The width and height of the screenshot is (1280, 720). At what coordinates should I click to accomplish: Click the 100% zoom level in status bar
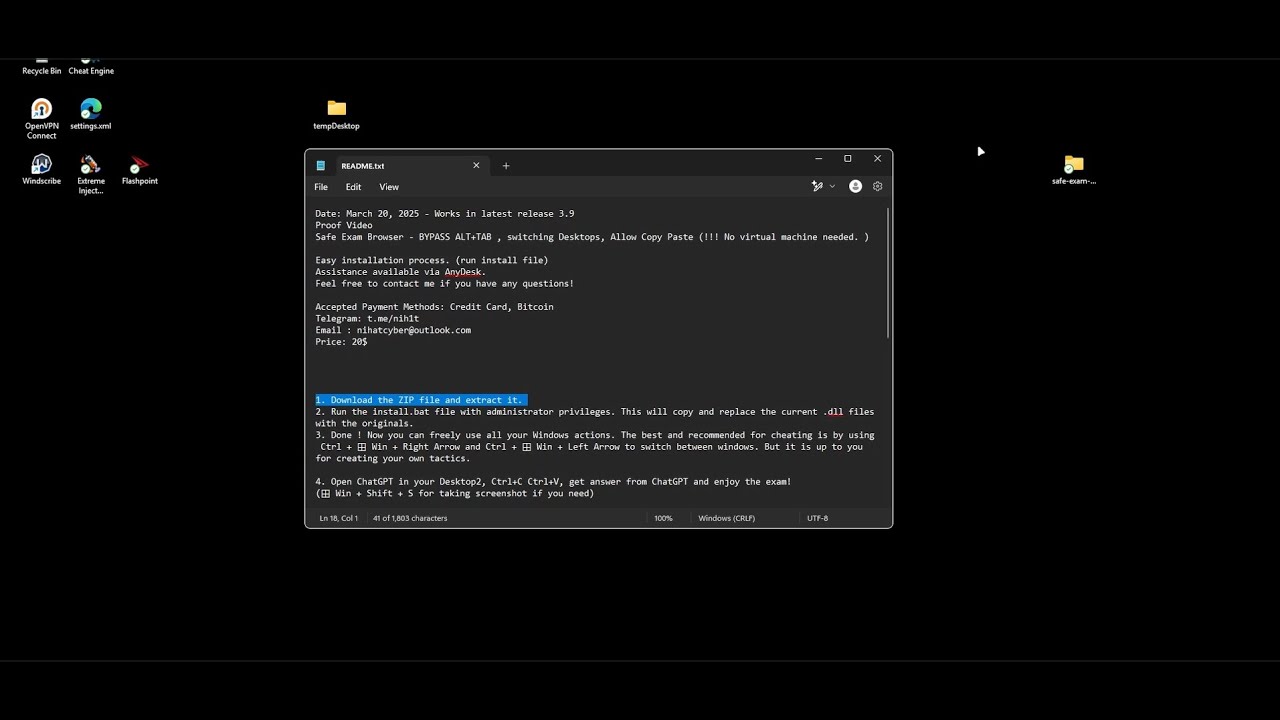pos(663,518)
